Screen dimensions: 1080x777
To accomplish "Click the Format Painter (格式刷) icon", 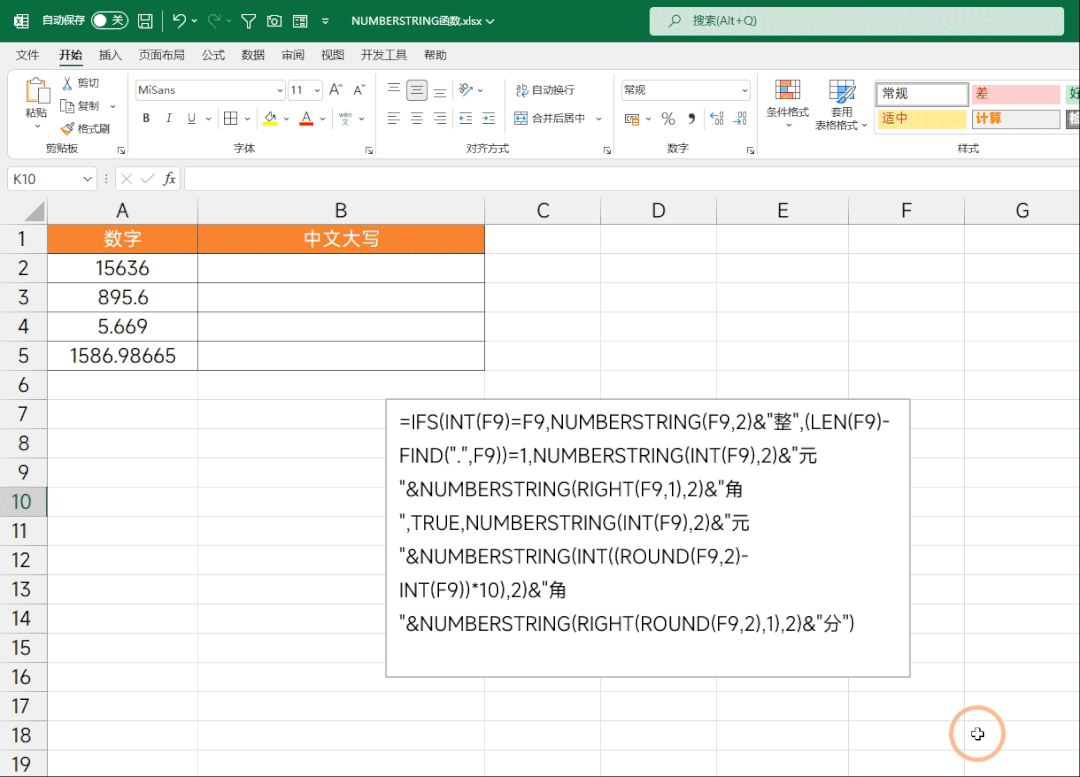I will (x=68, y=128).
